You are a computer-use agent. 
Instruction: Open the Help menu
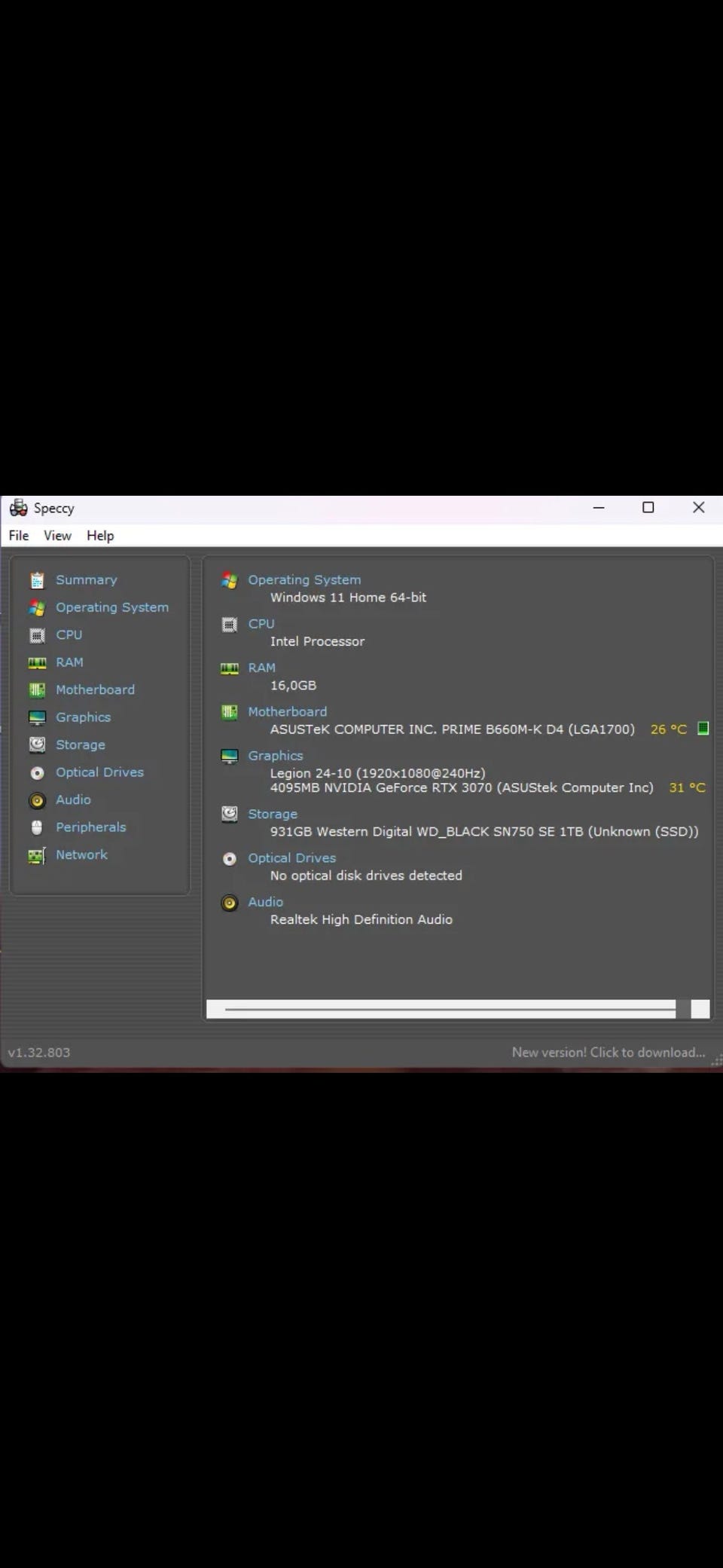(100, 536)
